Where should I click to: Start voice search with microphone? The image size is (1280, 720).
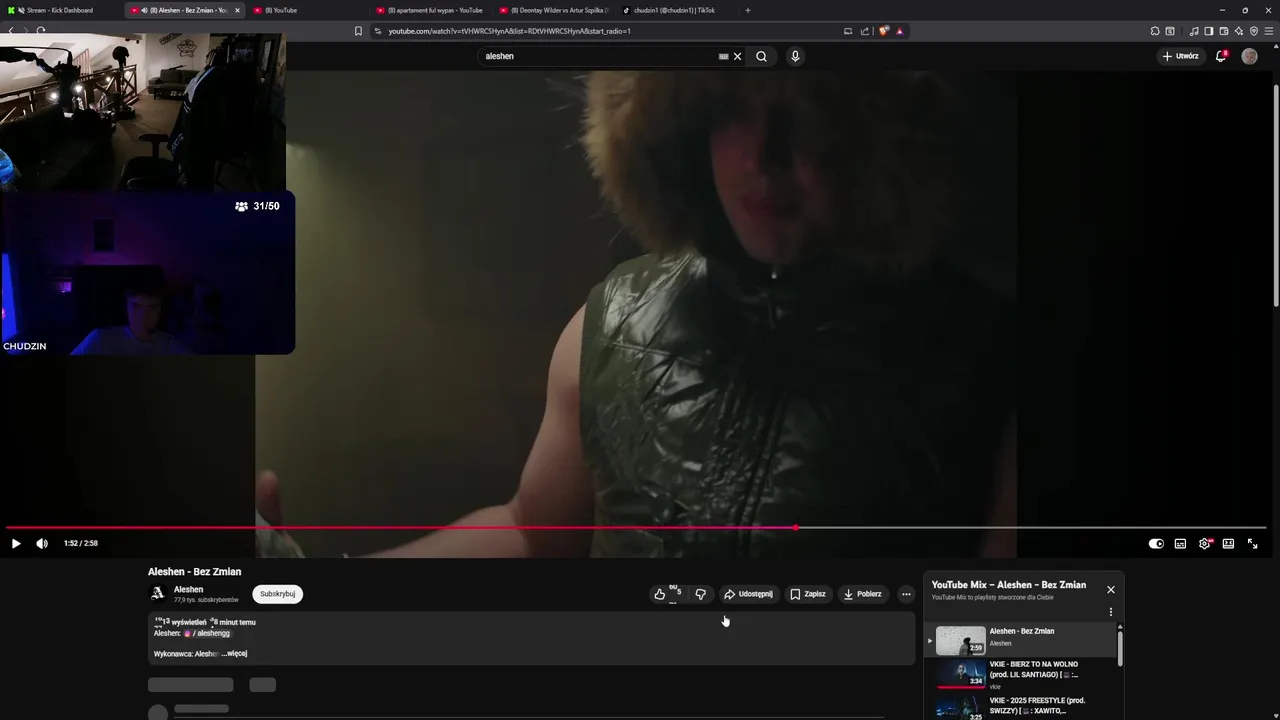click(795, 57)
